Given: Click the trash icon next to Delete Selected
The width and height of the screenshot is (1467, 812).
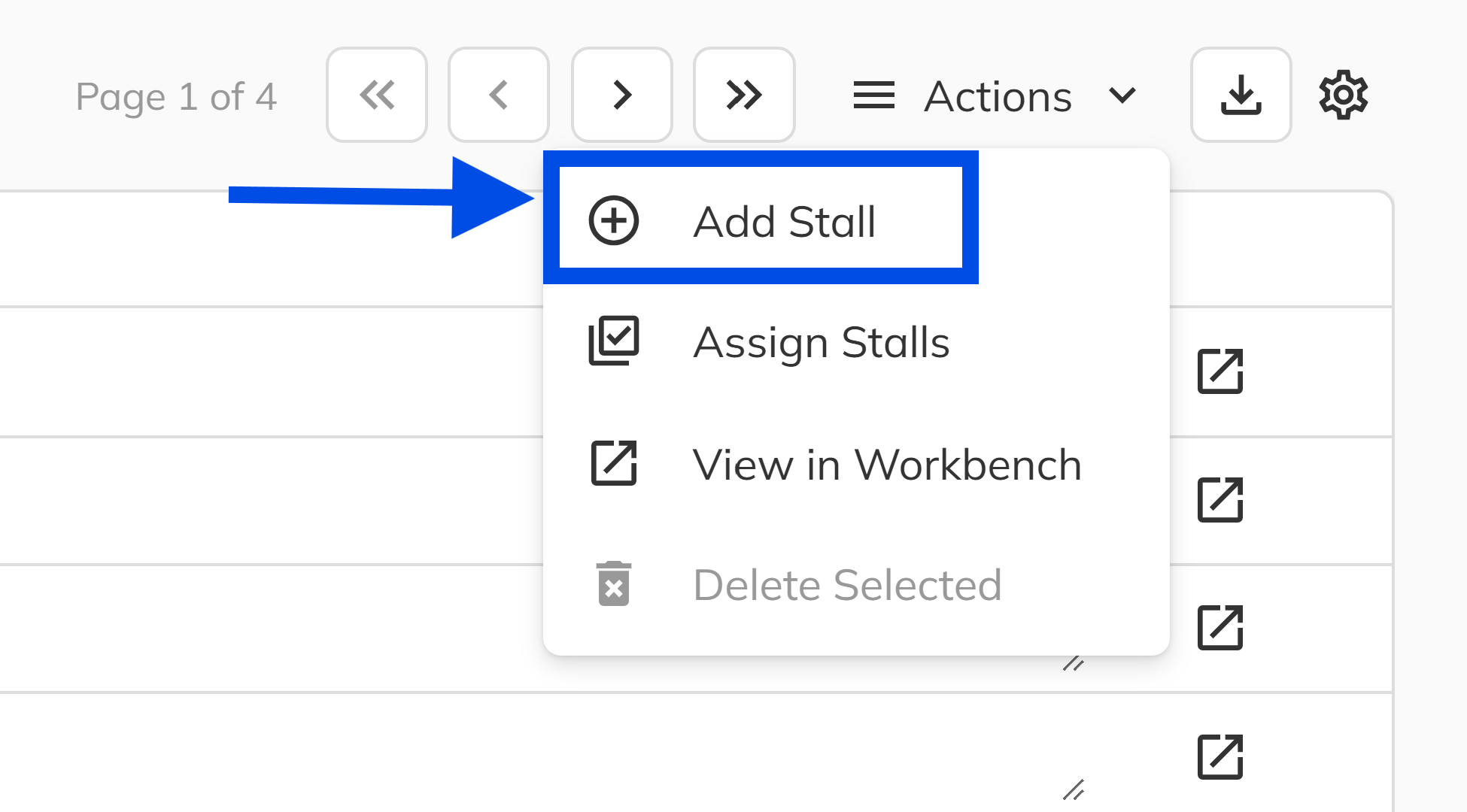Looking at the screenshot, I should pyautogui.click(x=613, y=585).
